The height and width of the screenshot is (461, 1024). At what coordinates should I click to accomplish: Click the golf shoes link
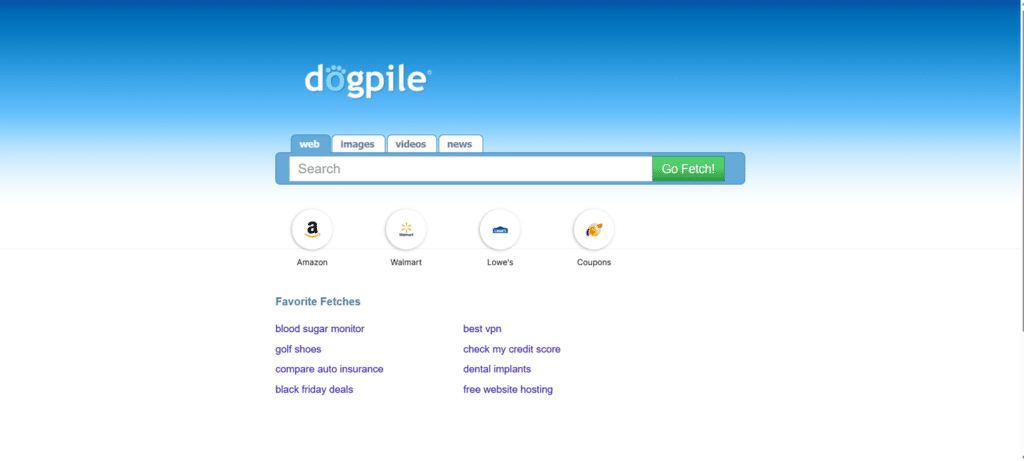click(298, 349)
